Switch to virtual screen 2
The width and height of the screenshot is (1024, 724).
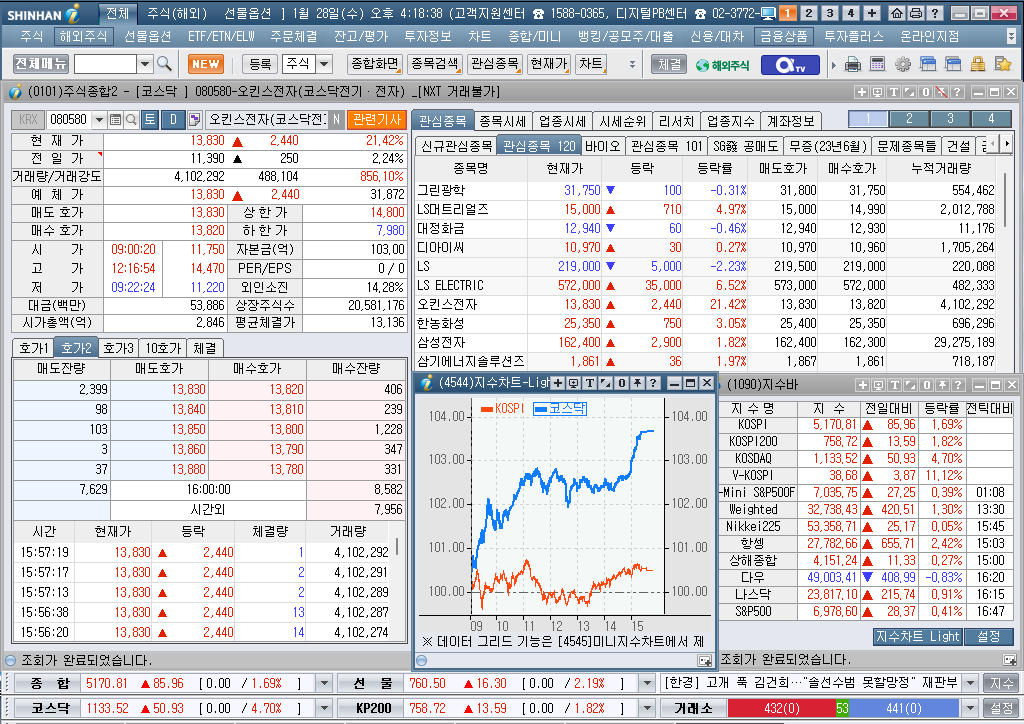click(808, 13)
